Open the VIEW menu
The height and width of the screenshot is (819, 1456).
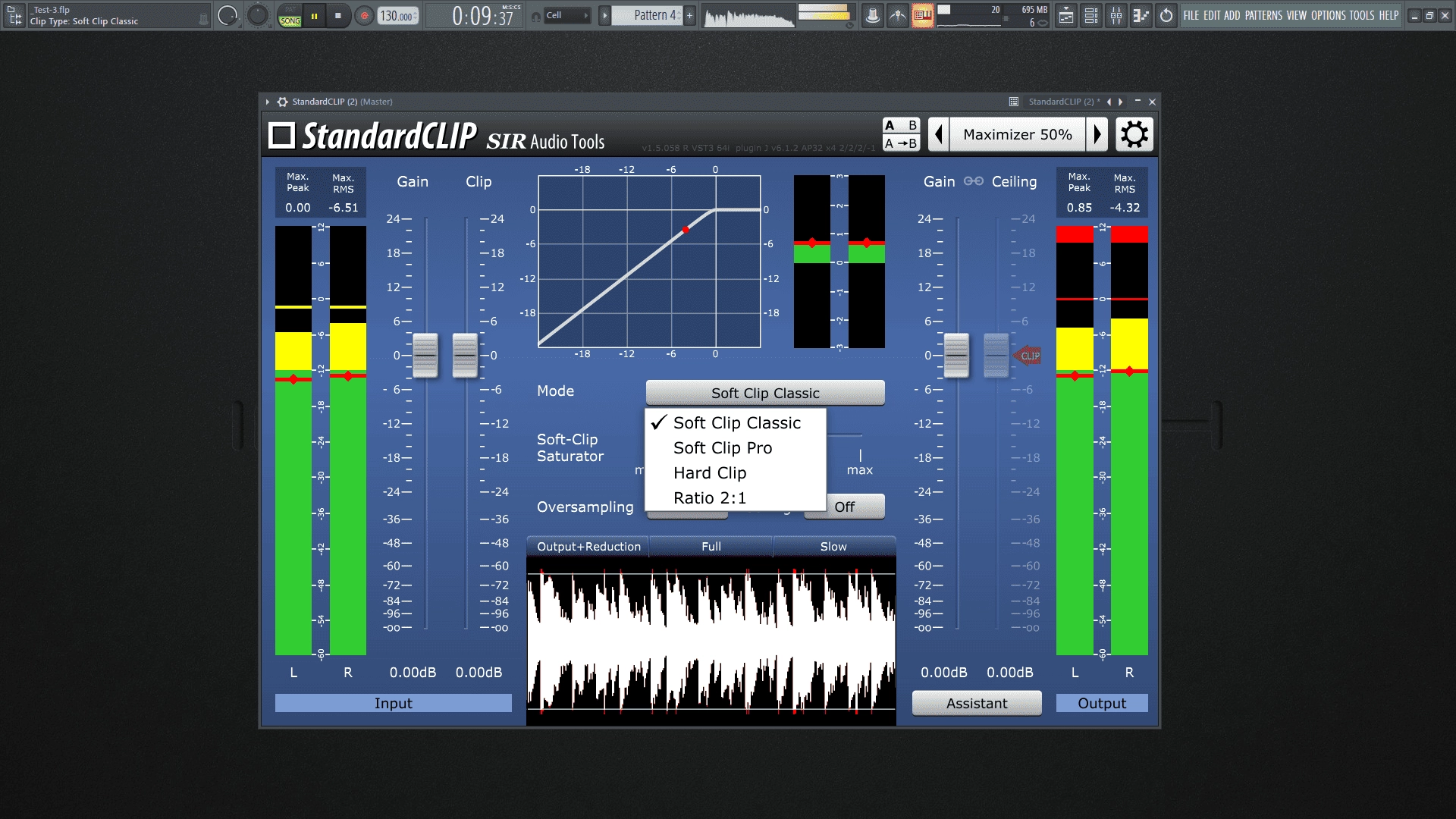click(1297, 15)
